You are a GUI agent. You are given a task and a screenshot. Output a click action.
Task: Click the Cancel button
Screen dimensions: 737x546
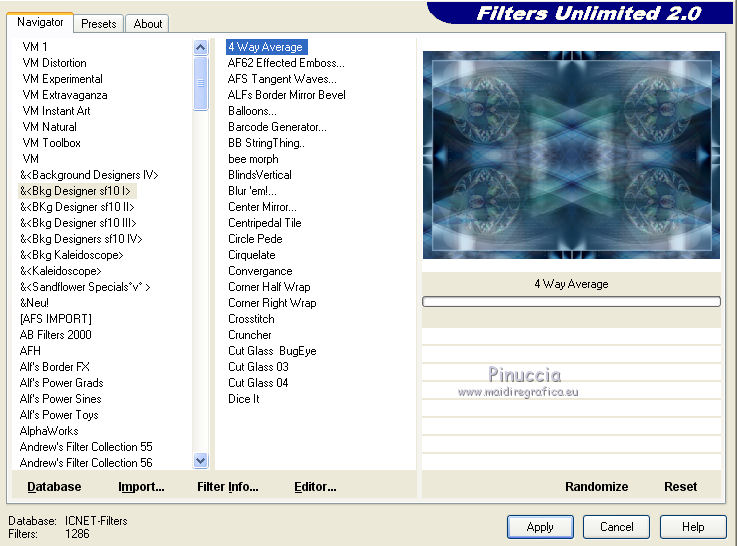[616, 527]
